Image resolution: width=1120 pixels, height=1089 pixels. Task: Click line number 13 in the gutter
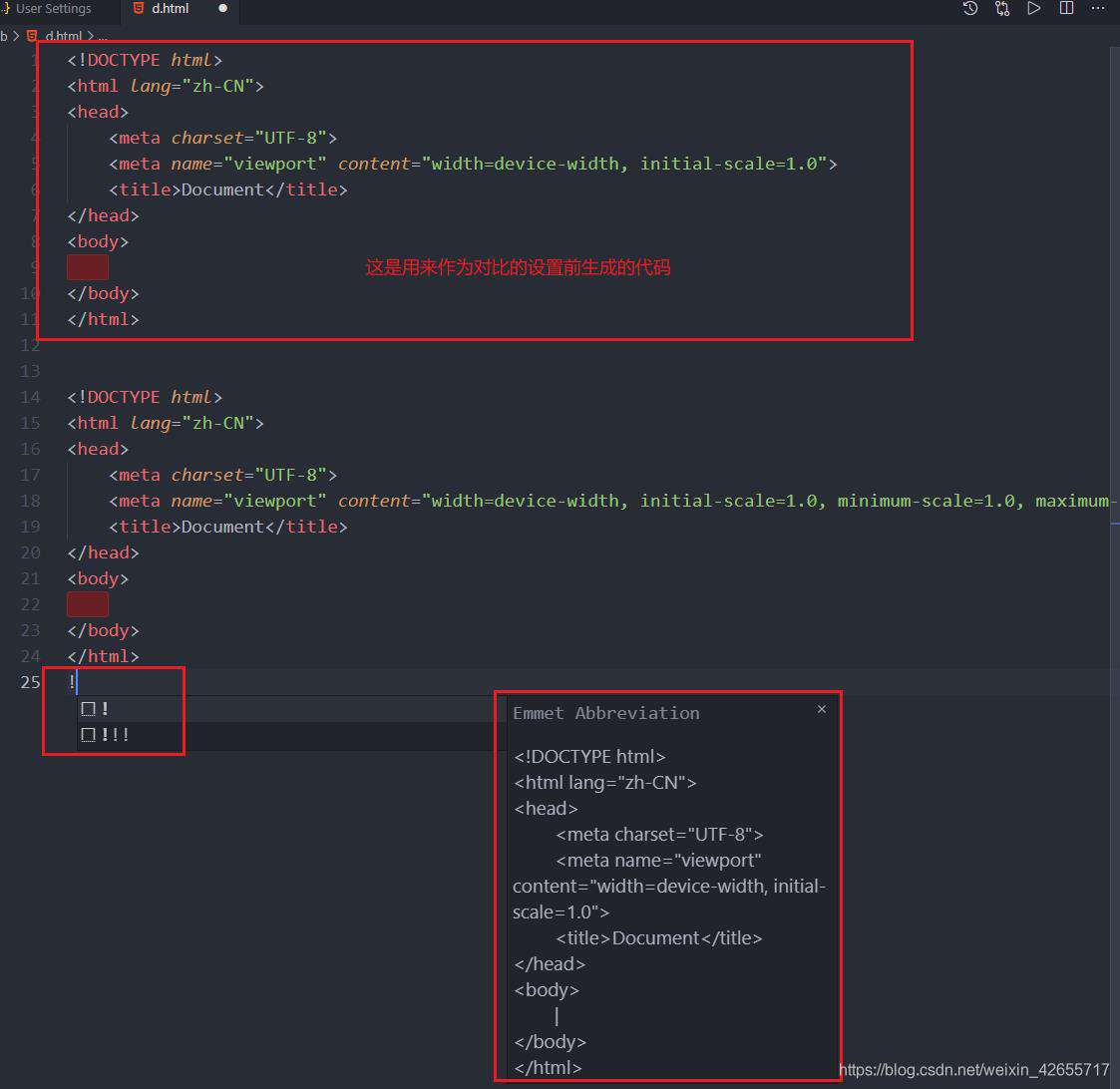[x=30, y=371]
